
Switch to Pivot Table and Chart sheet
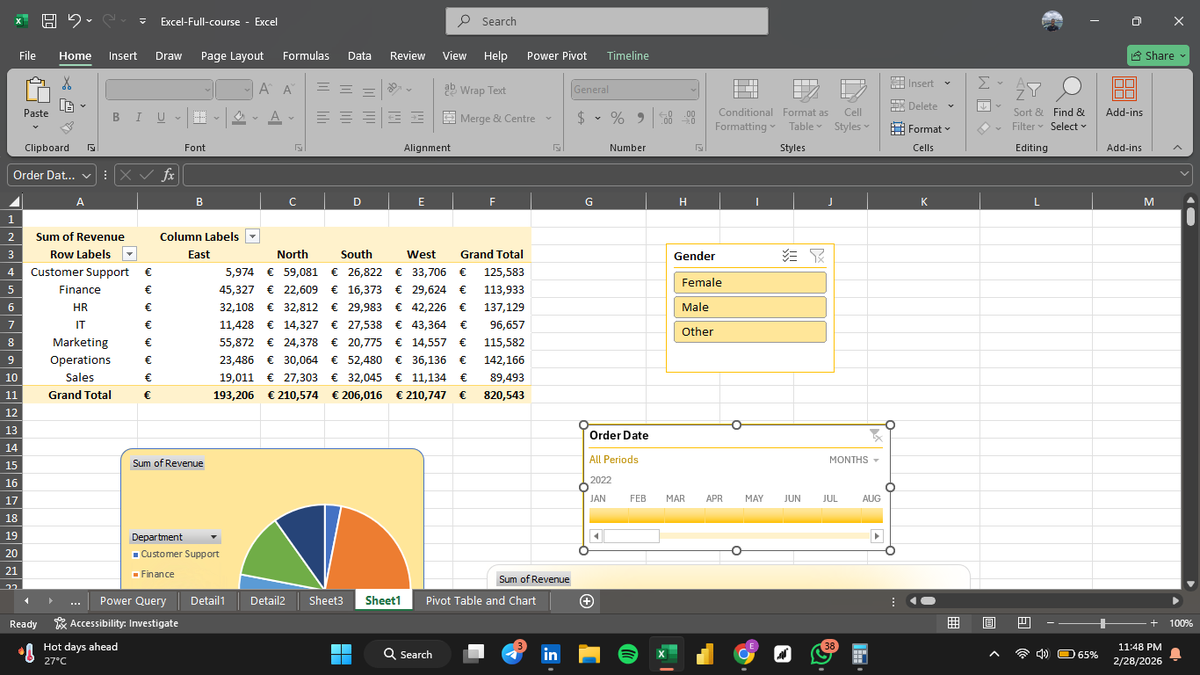coord(481,601)
